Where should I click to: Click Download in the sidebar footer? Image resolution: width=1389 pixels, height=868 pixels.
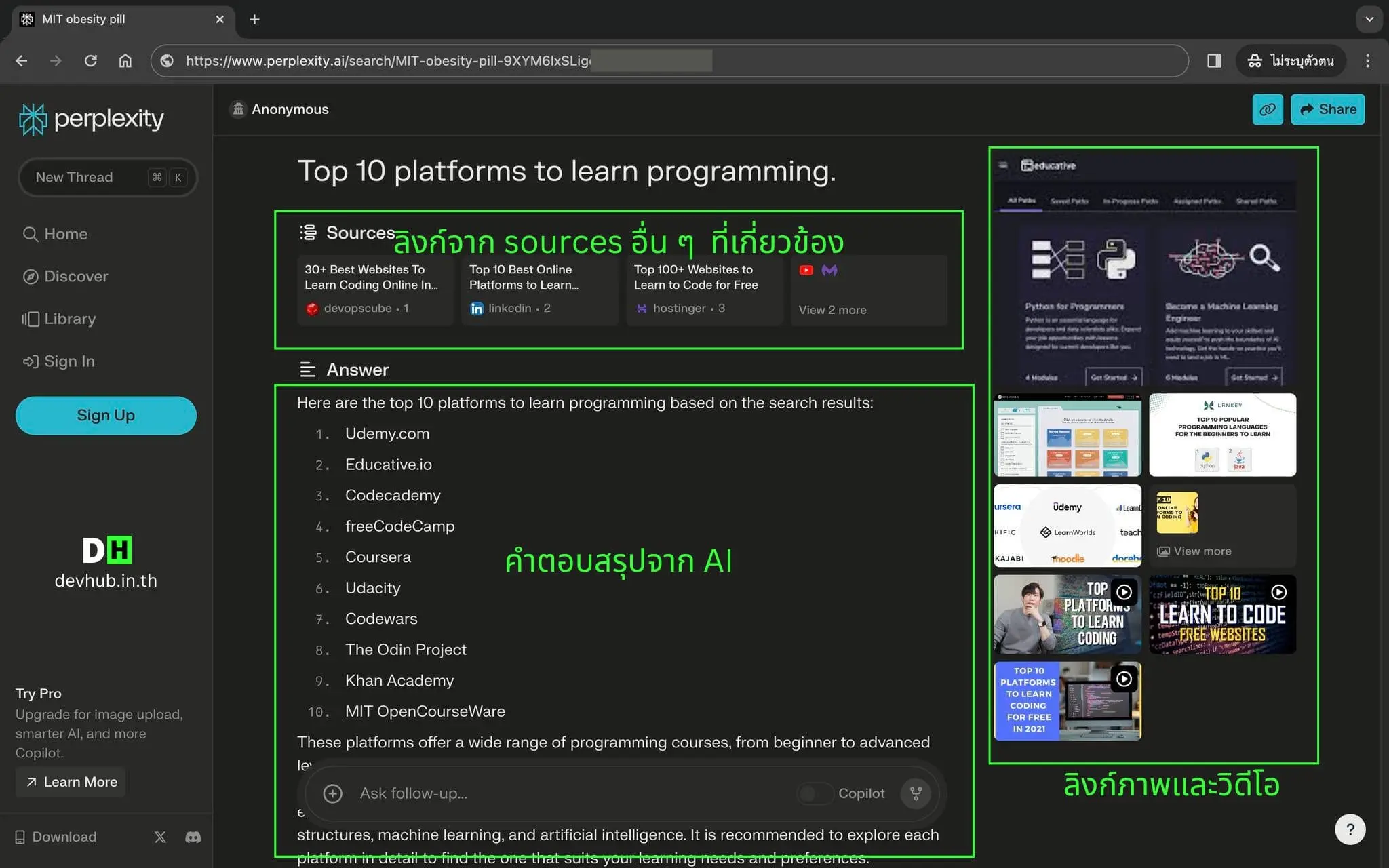click(x=56, y=837)
